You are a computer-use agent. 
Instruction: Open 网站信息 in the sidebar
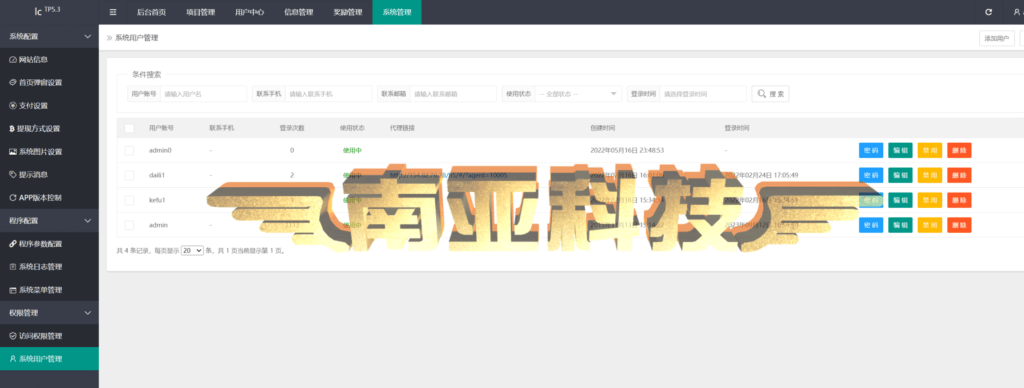(49, 59)
